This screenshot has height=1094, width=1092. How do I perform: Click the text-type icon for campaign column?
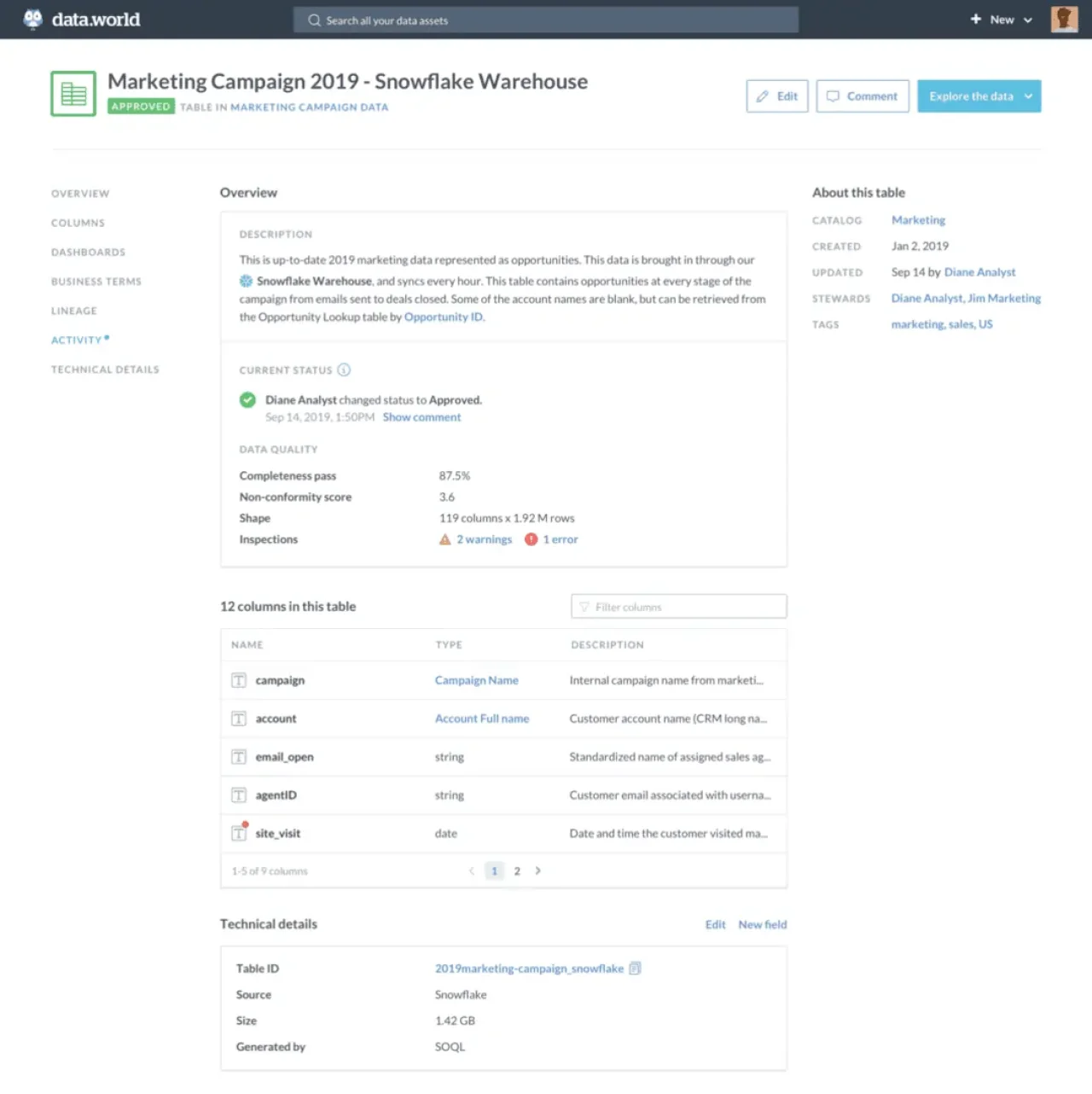[239, 680]
